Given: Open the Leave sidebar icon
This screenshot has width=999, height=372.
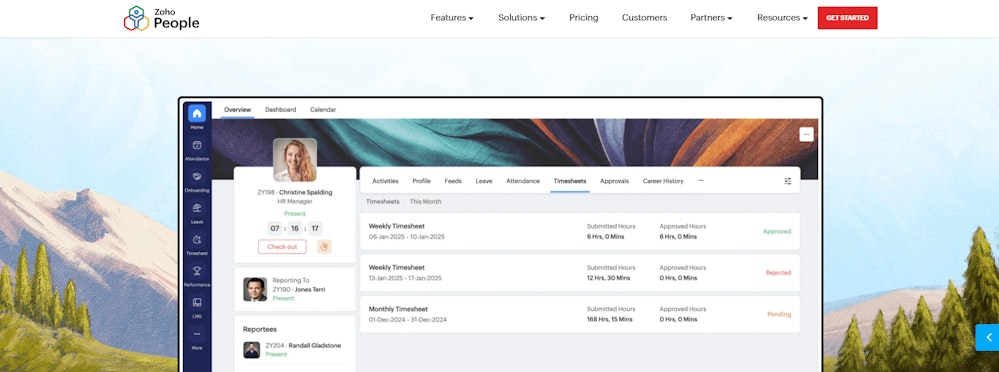Looking at the screenshot, I should pyautogui.click(x=197, y=208).
